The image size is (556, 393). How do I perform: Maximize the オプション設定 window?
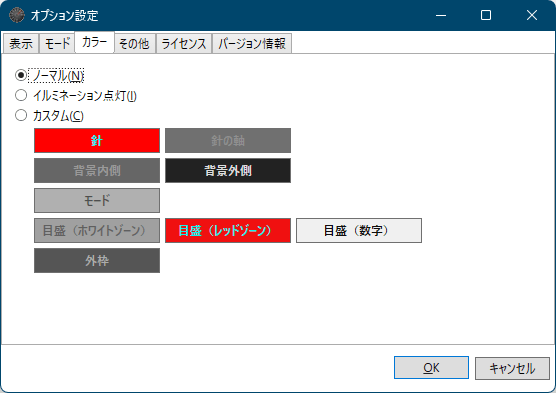pos(486,15)
